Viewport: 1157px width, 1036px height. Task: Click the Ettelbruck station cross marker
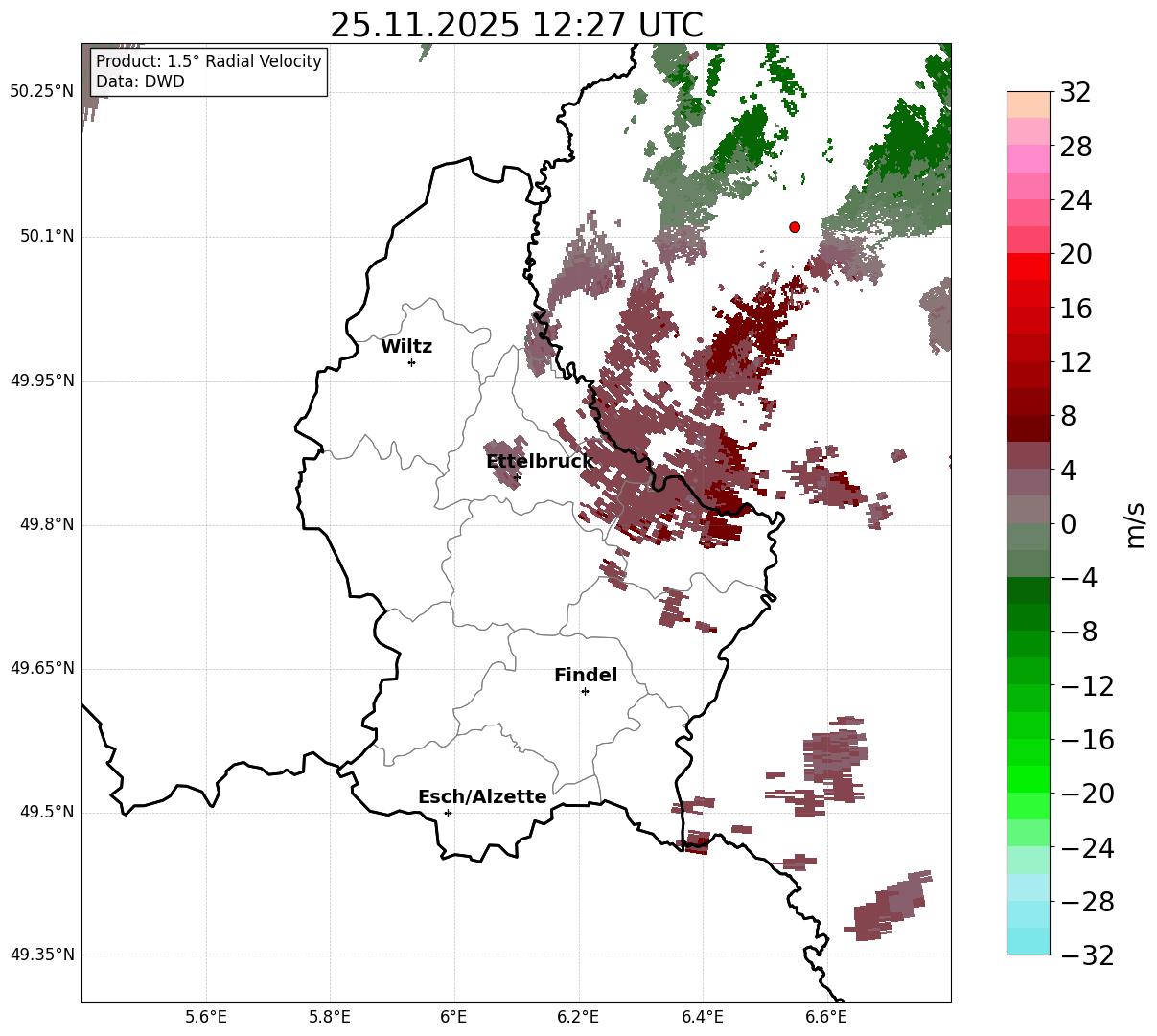(517, 476)
